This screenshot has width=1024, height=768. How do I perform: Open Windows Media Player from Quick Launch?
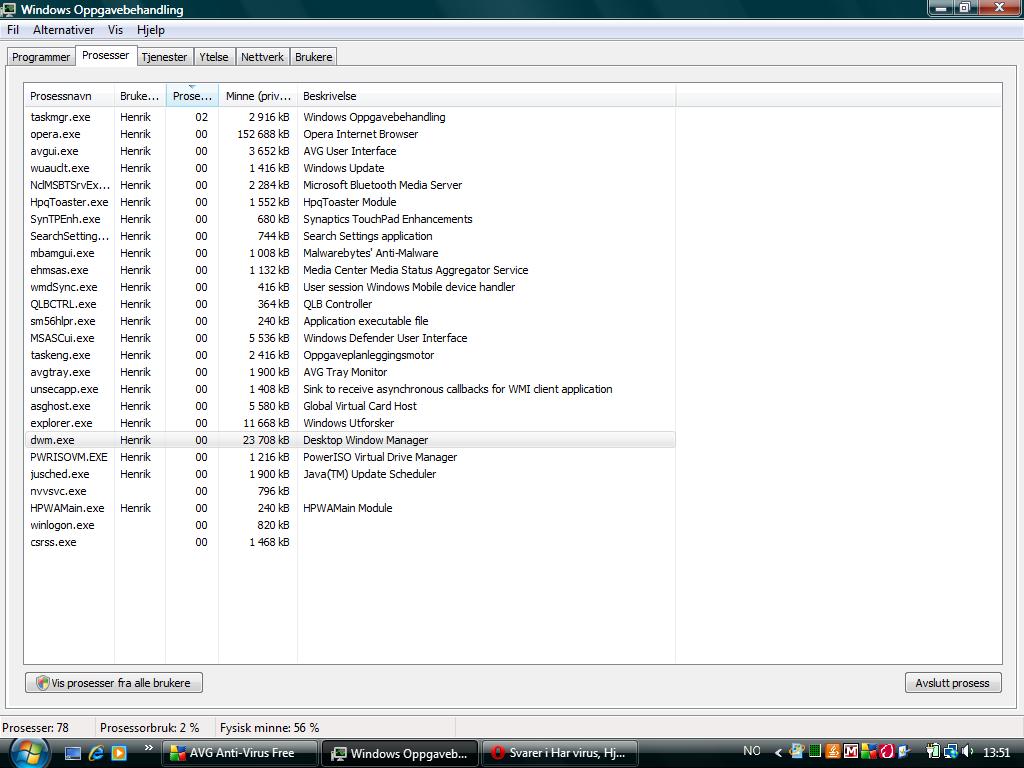click(119, 753)
